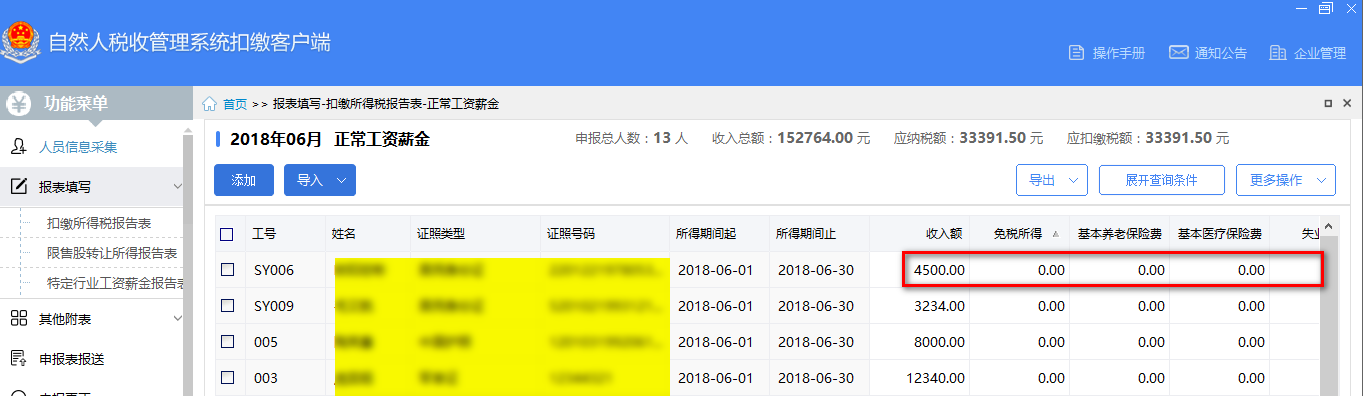Click the 基本养老保险费 column header
This screenshot has height=396, width=1363.
pos(1119,234)
